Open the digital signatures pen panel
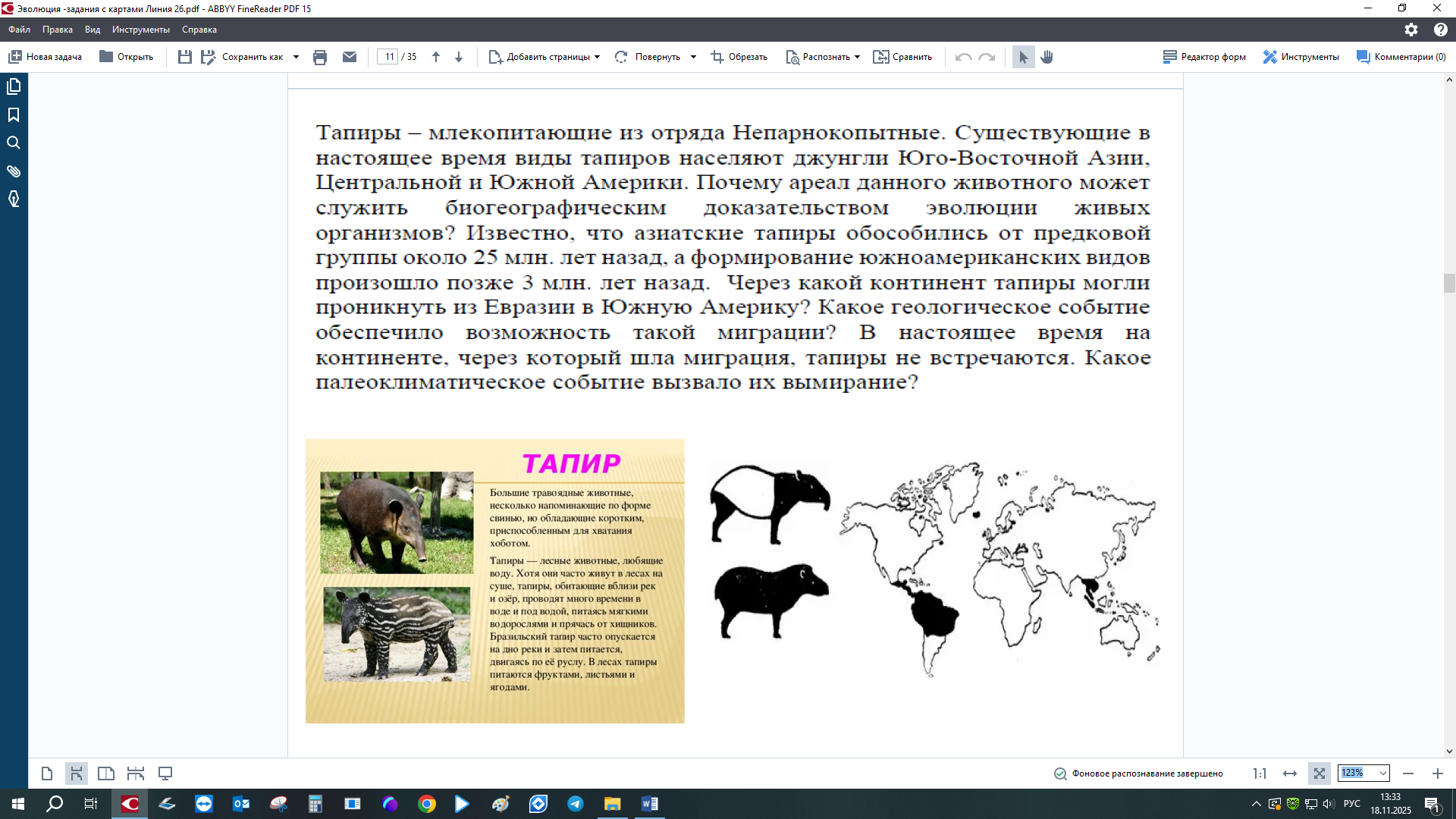The image size is (1456, 819). click(x=14, y=199)
